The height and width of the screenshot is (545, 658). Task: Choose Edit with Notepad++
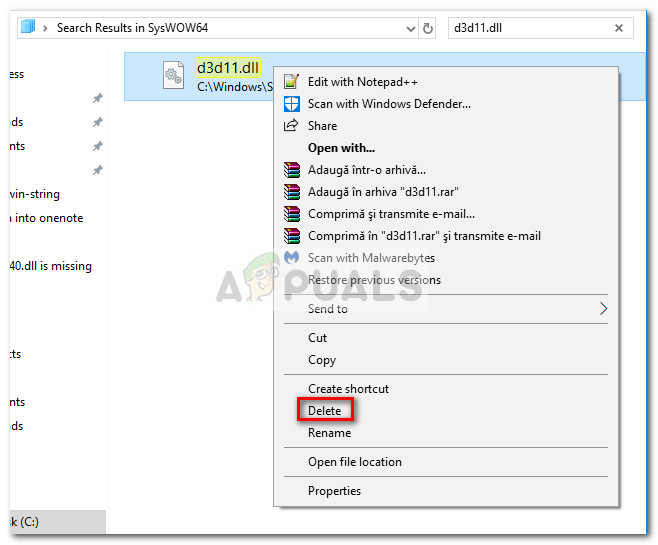coord(363,82)
